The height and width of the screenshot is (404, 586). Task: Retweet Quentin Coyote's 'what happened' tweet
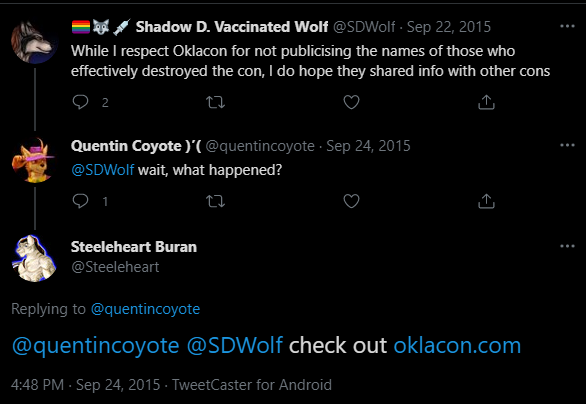216,201
